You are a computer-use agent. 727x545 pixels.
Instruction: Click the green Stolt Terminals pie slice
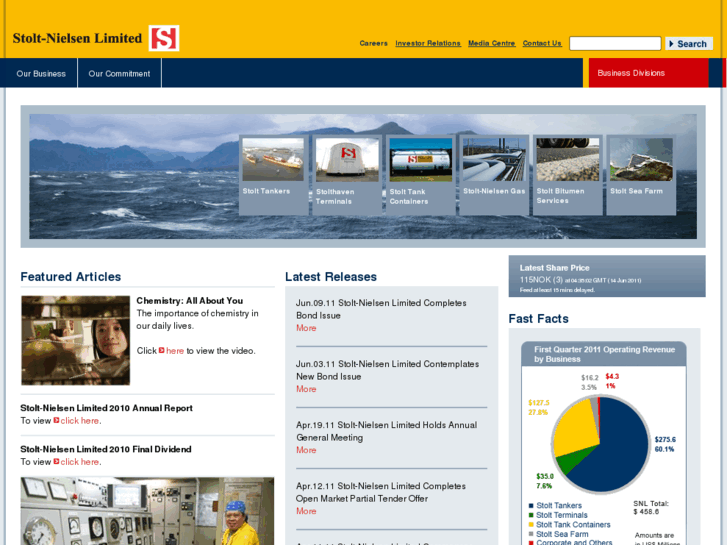point(573,459)
